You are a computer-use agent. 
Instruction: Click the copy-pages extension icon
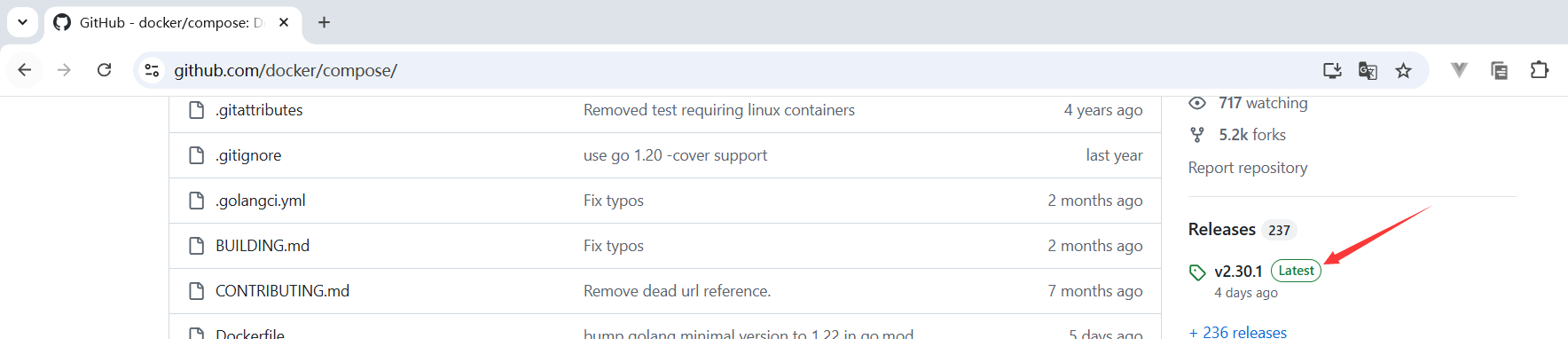(x=1500, y=70)
